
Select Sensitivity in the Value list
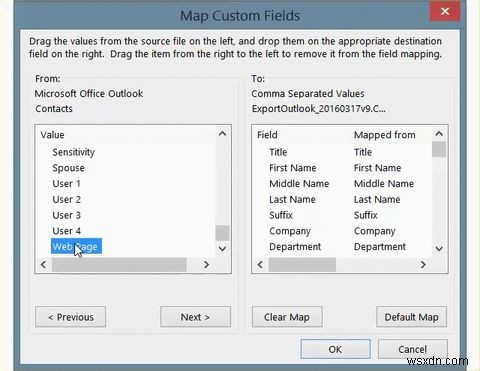[74, 152]
